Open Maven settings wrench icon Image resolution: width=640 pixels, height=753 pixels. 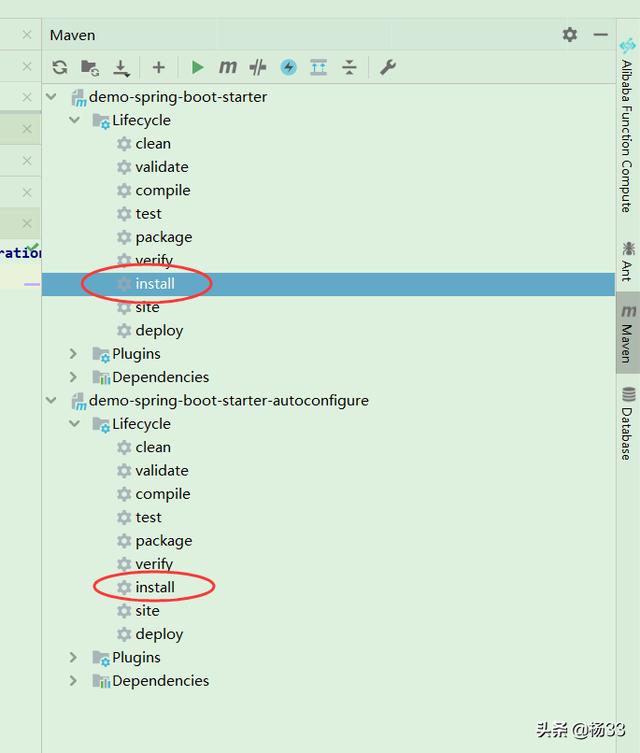(x=388, y=67)
